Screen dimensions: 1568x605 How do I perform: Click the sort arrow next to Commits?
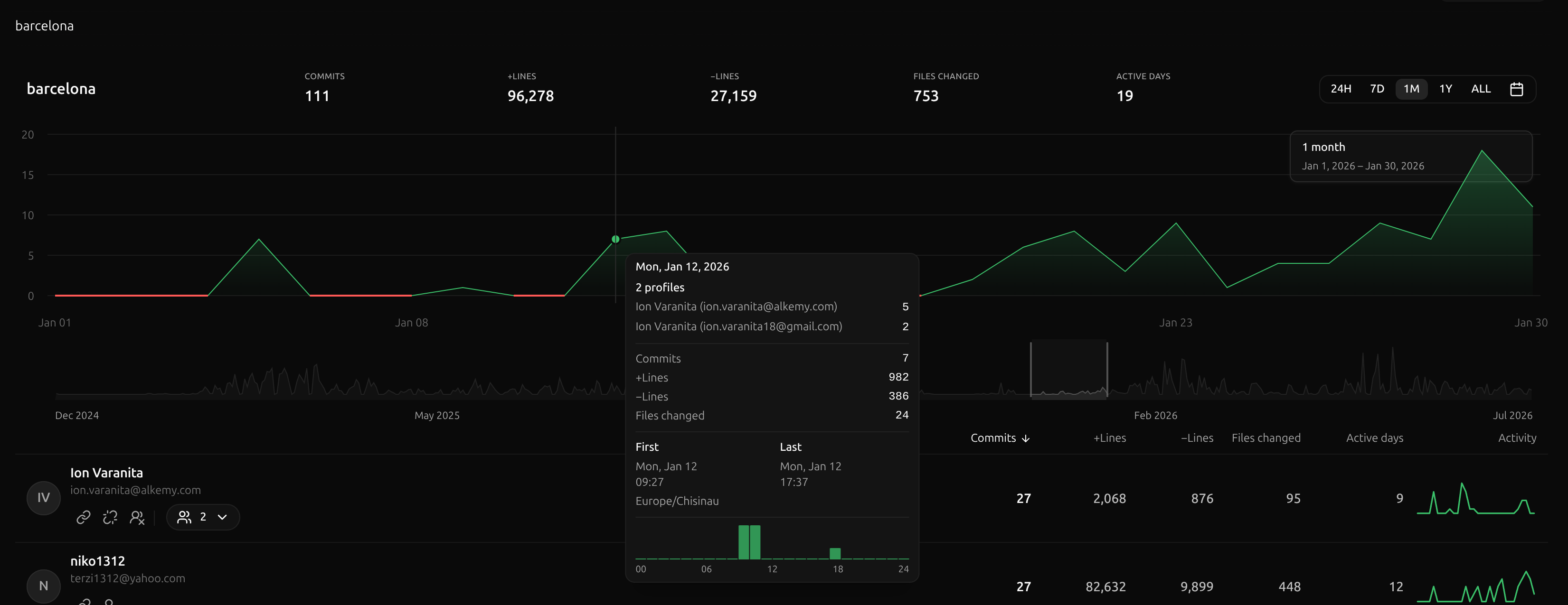[1026, 438]
